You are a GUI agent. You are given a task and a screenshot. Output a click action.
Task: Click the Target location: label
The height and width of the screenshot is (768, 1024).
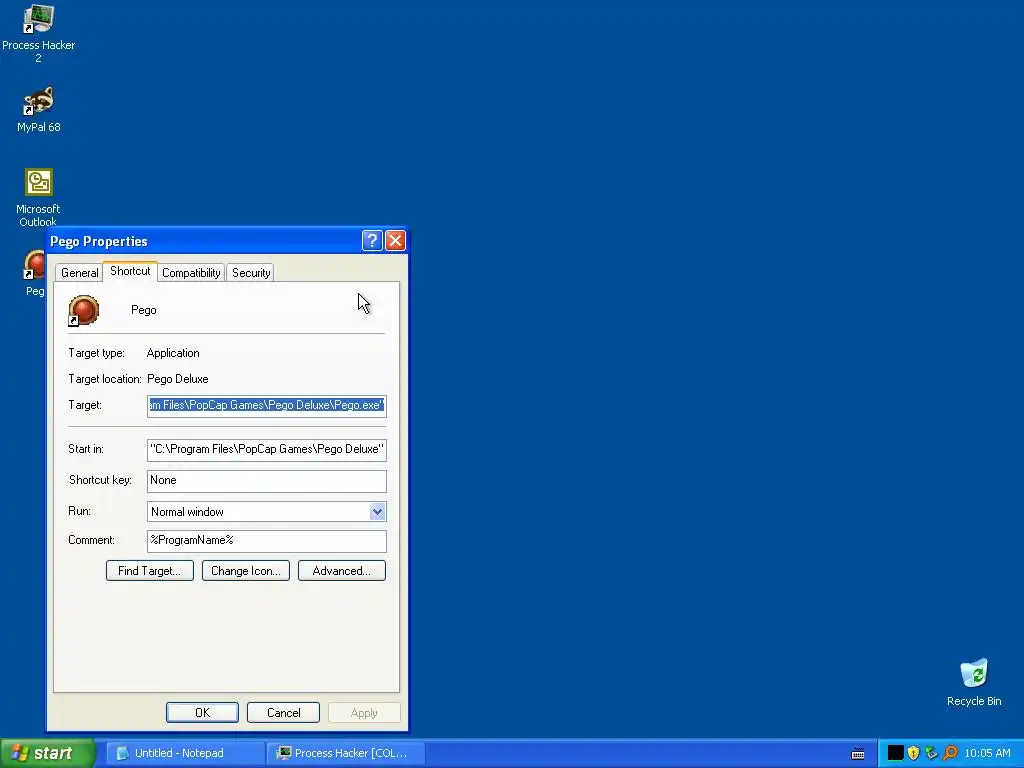click(x=104, y=379)
